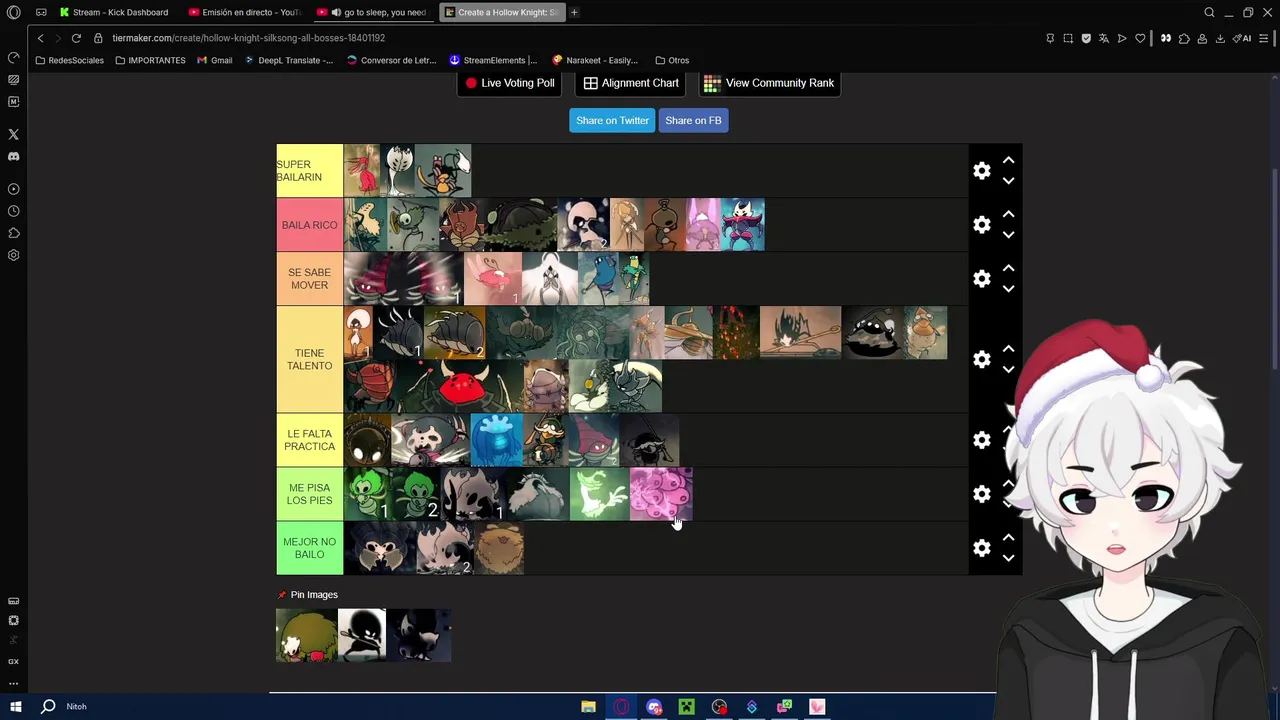Share tier list on Twitter

pos(612,120)
